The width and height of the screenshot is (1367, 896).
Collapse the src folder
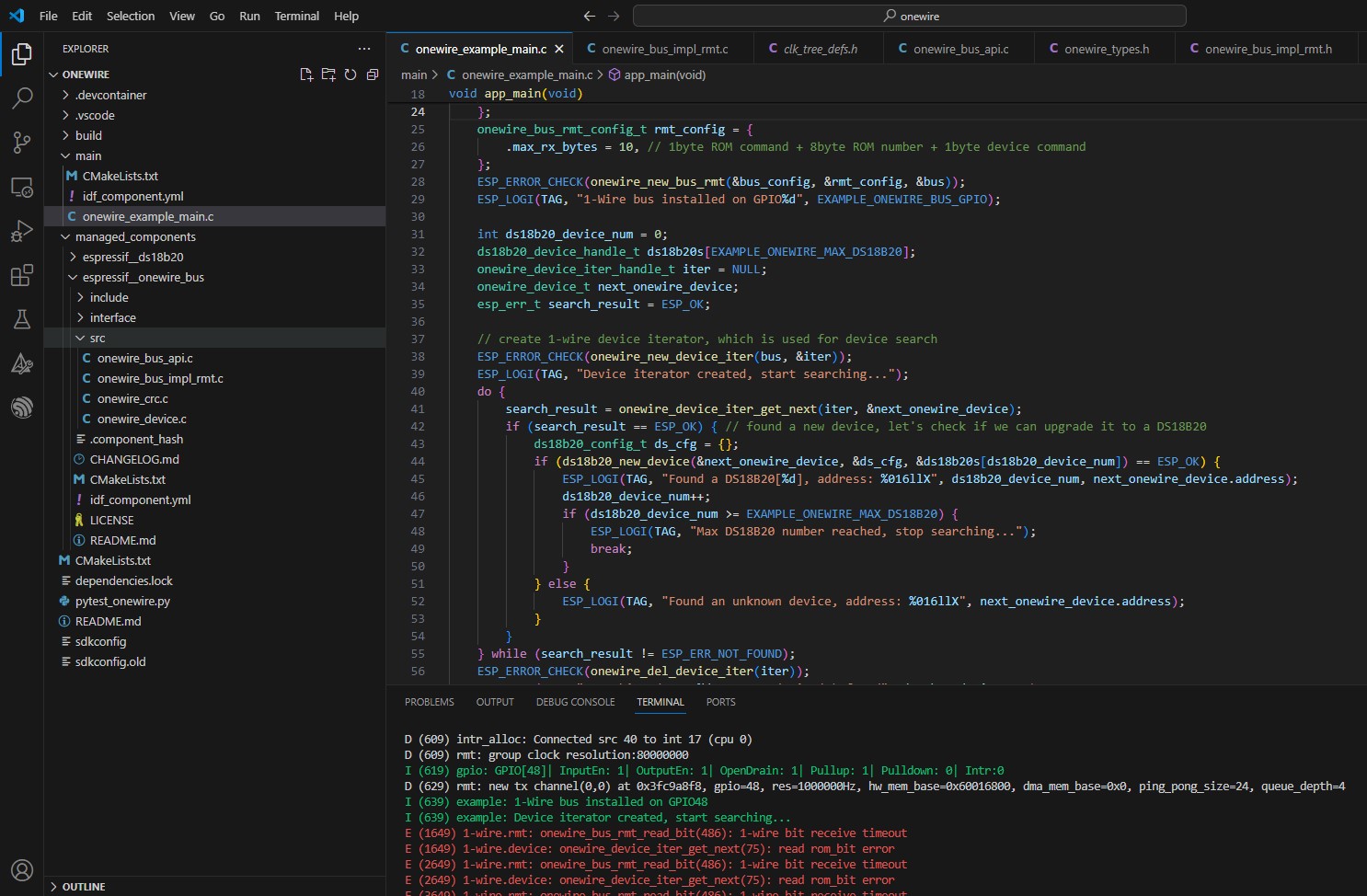(215, 338)
